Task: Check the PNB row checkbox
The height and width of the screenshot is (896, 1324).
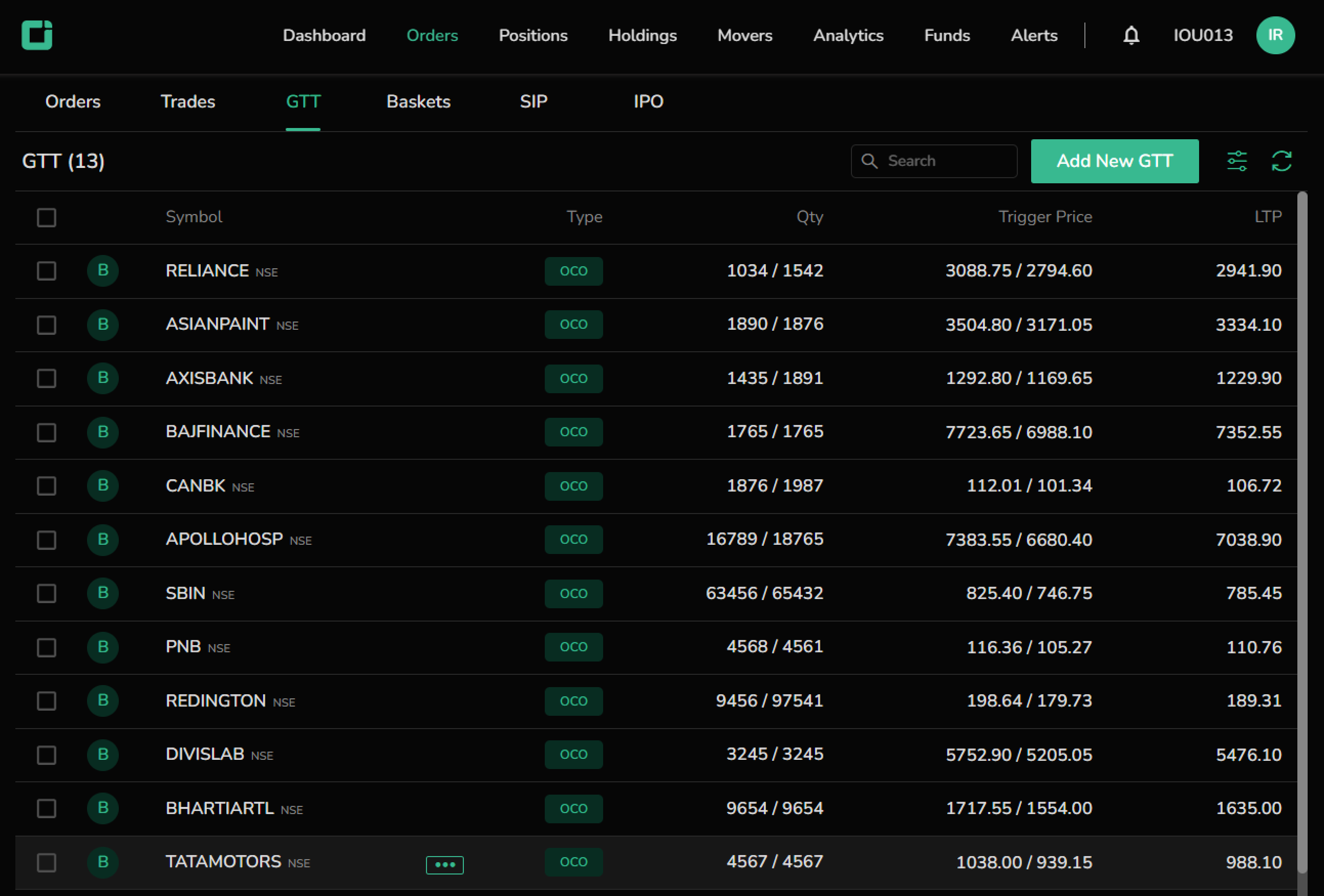Action: (x=46, y=648)
